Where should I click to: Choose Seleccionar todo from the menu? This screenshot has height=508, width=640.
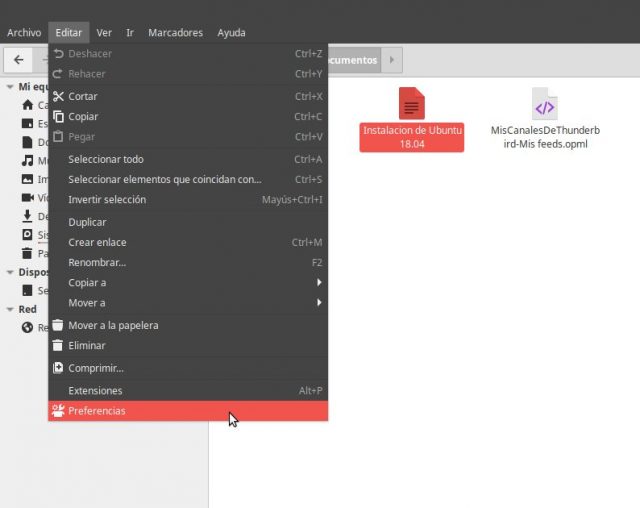106,159
